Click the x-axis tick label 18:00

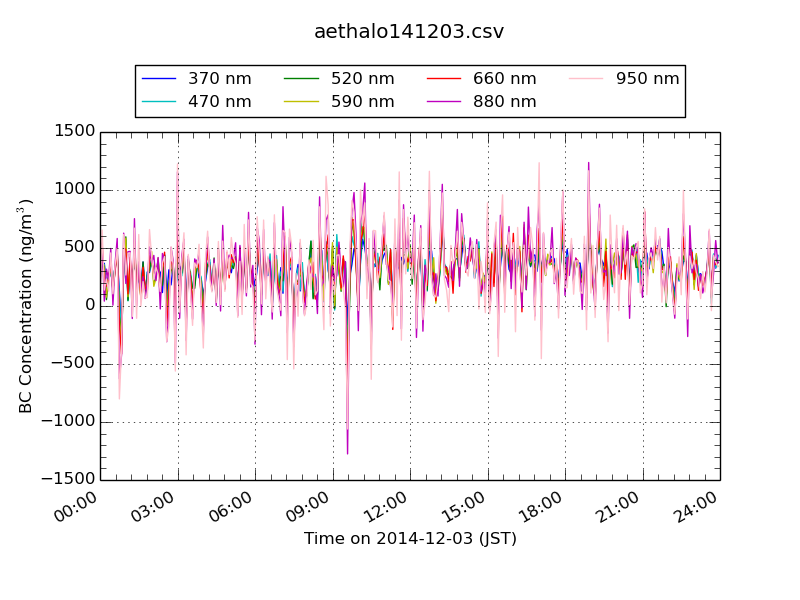[x=540, y=507]
